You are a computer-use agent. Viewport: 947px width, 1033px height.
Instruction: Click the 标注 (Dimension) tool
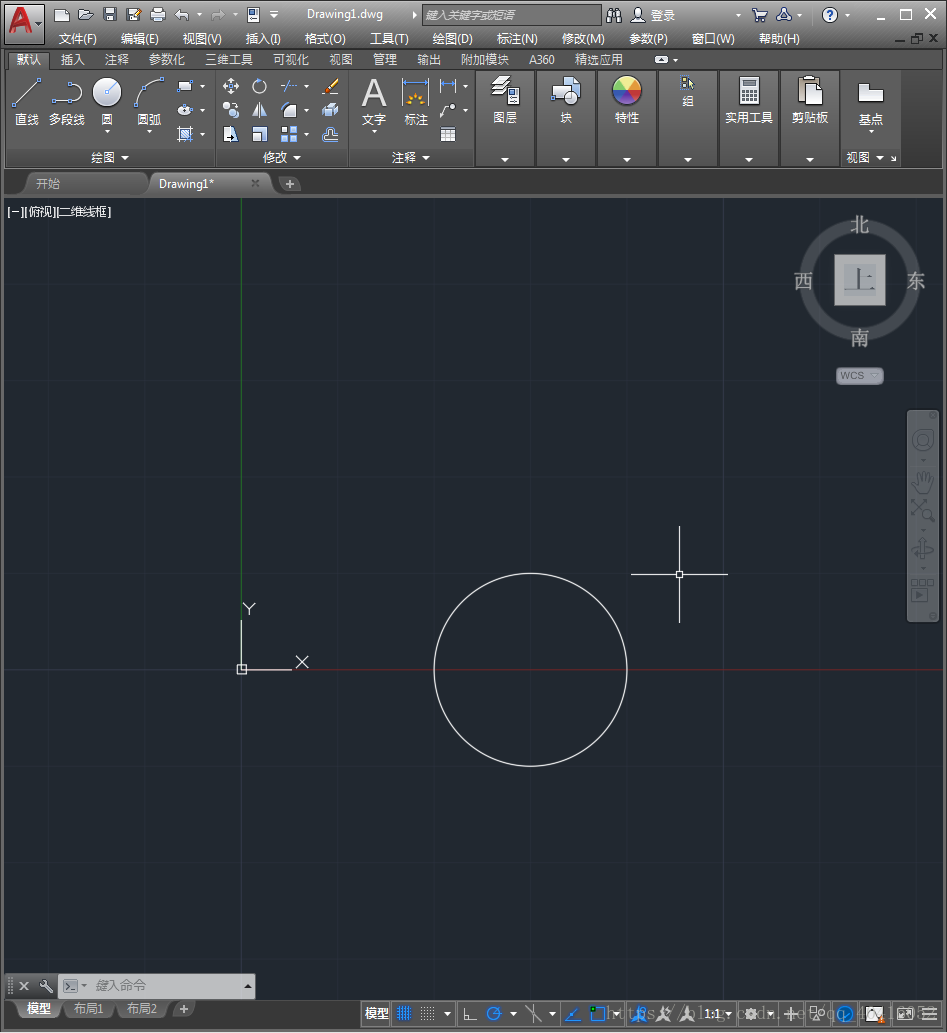(x=416, y=102)
